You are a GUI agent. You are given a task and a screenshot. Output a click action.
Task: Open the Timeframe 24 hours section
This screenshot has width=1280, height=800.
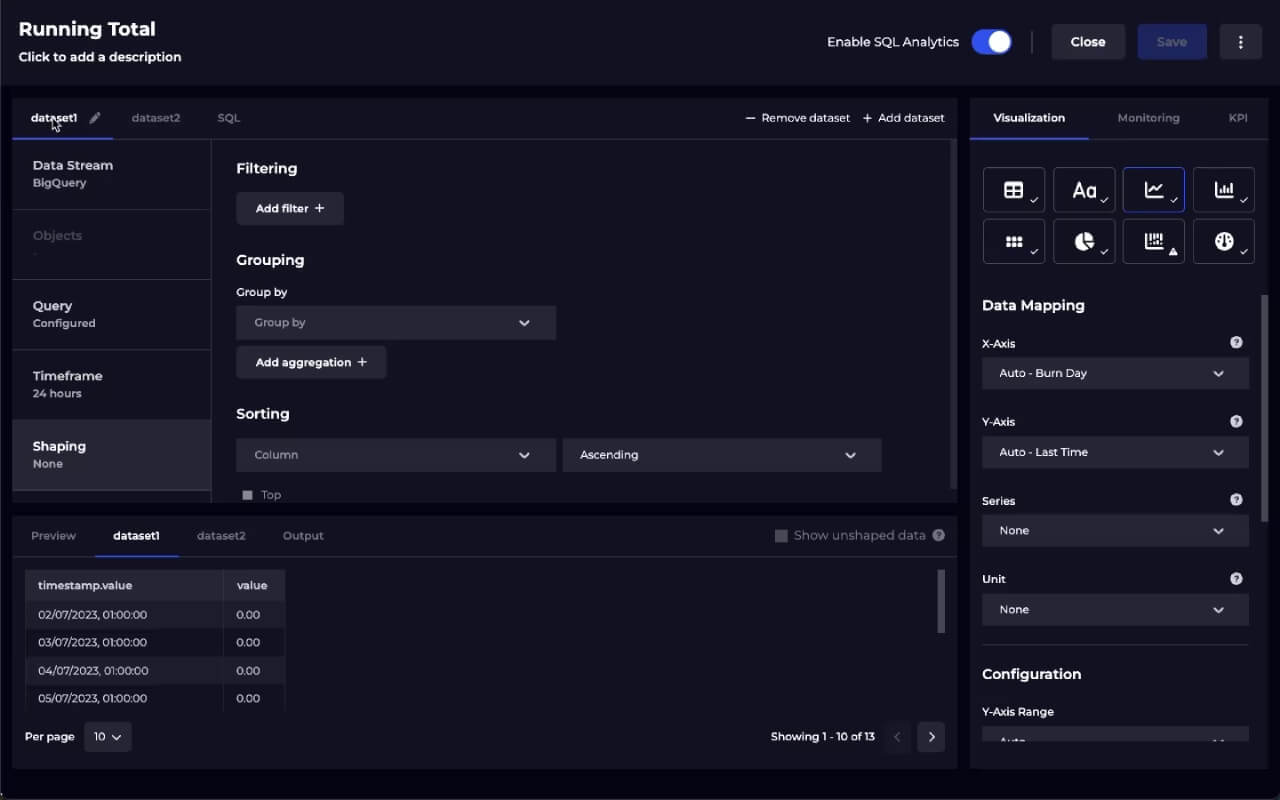click(111, 384)
